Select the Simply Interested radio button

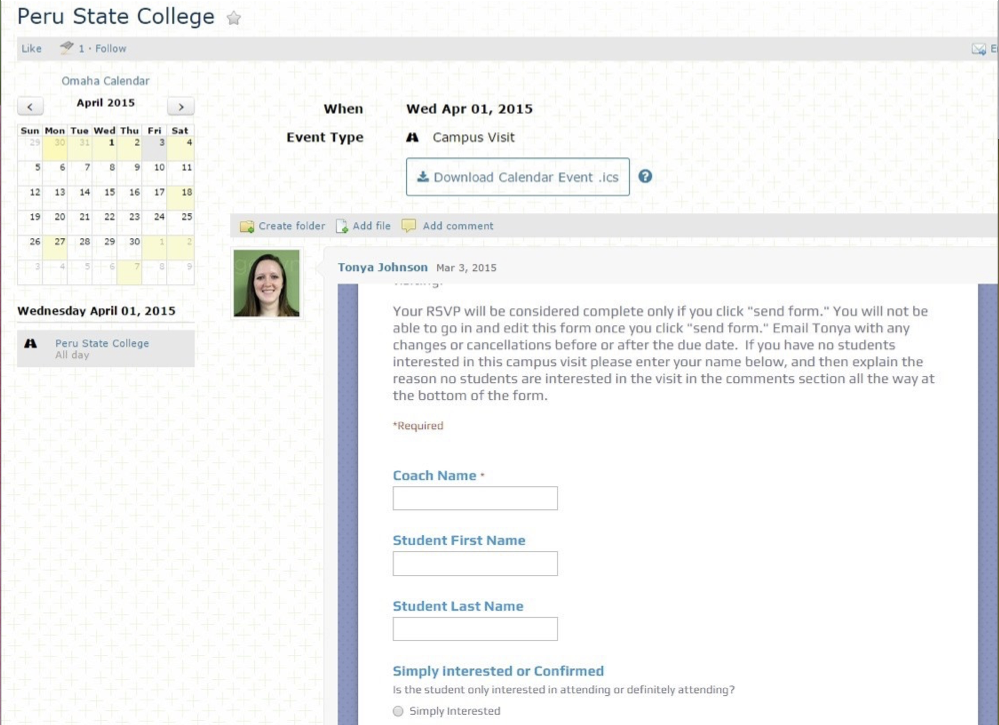coord(398,711)
